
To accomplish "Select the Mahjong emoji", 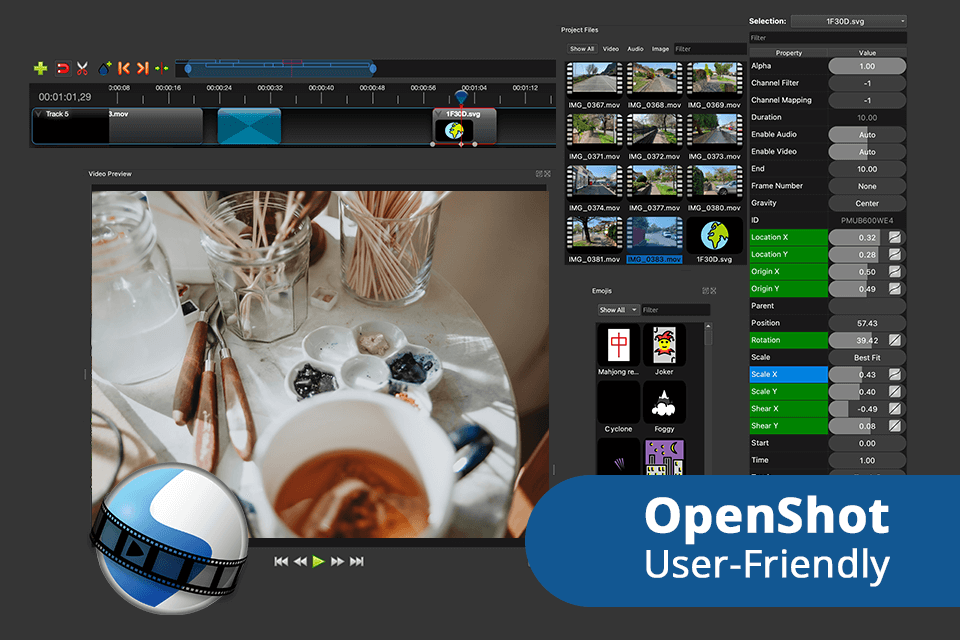I will [x=618, y=345].
